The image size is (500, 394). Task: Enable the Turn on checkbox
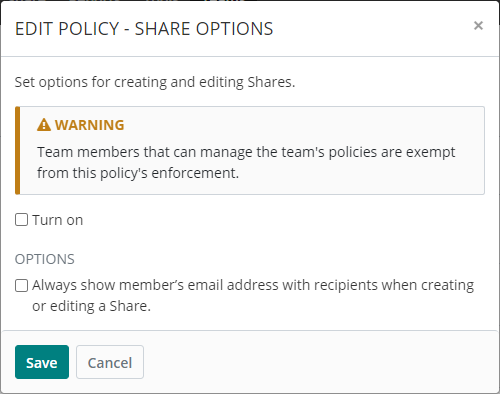21,220
